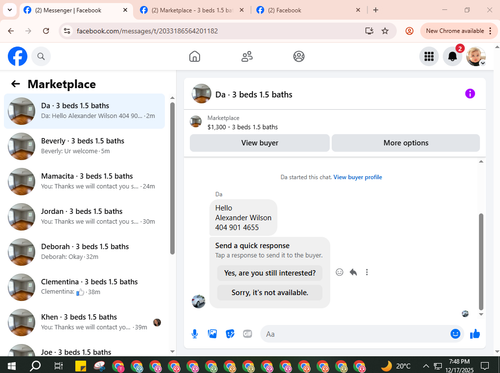Switch to the third Facebook browser tab
500x373 pixels.
[x=308, y=10]
